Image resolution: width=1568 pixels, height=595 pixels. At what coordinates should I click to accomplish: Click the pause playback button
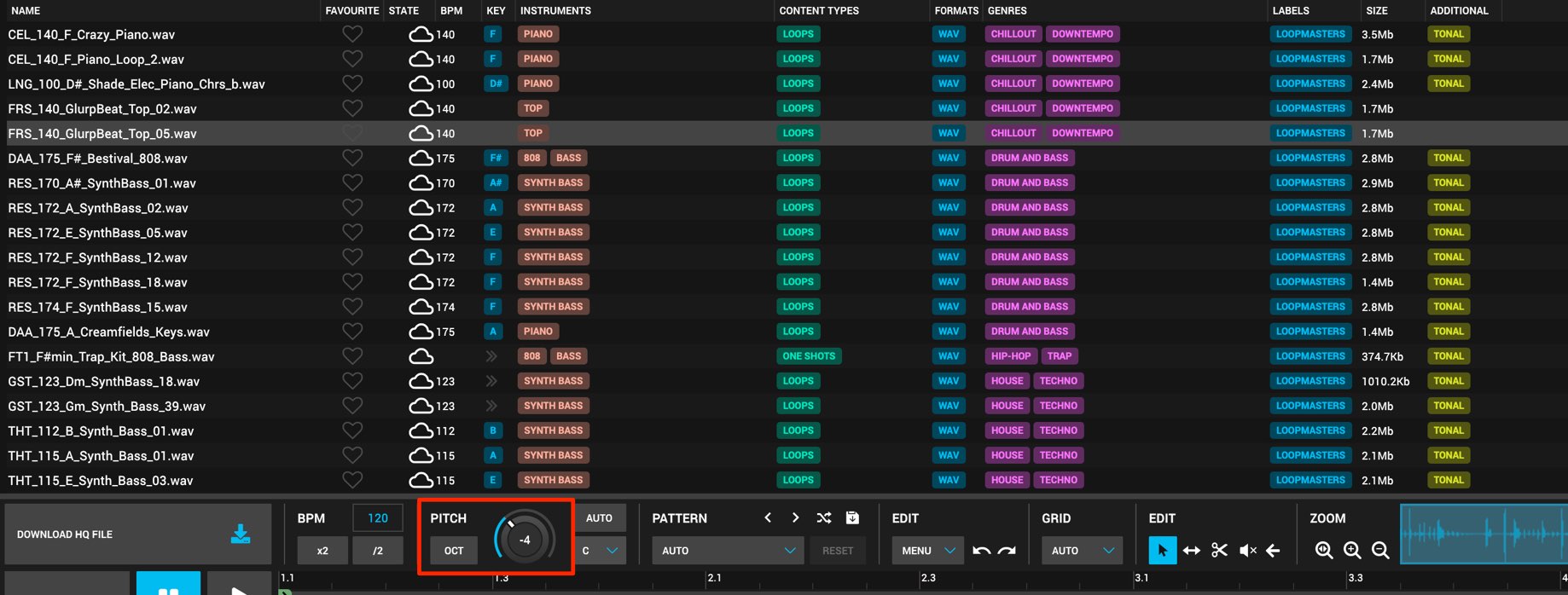[168, 585]
